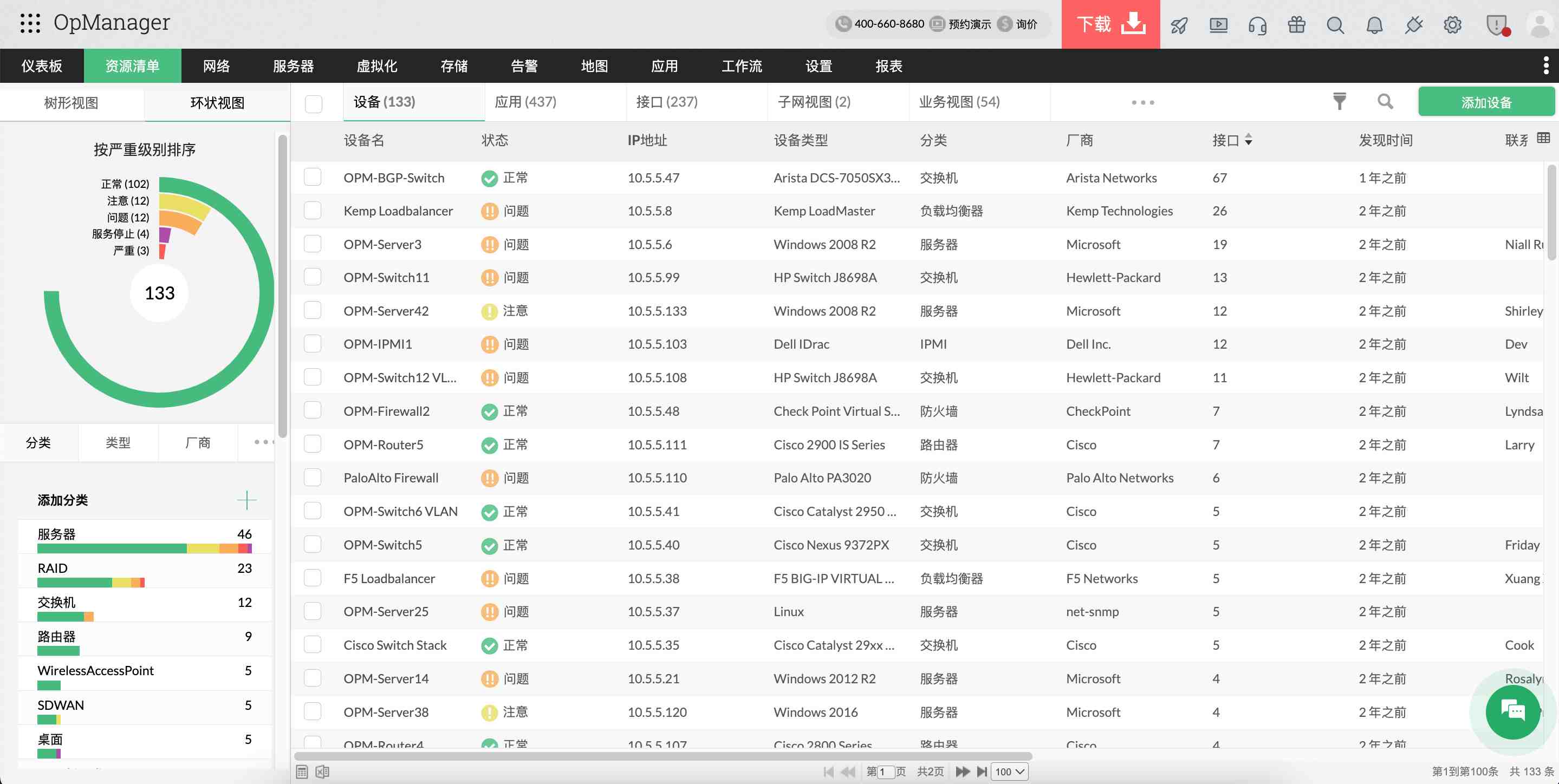Sort by the 接口 column arrow
This screenshot has width=1559, height=784.
point(1248,140)
